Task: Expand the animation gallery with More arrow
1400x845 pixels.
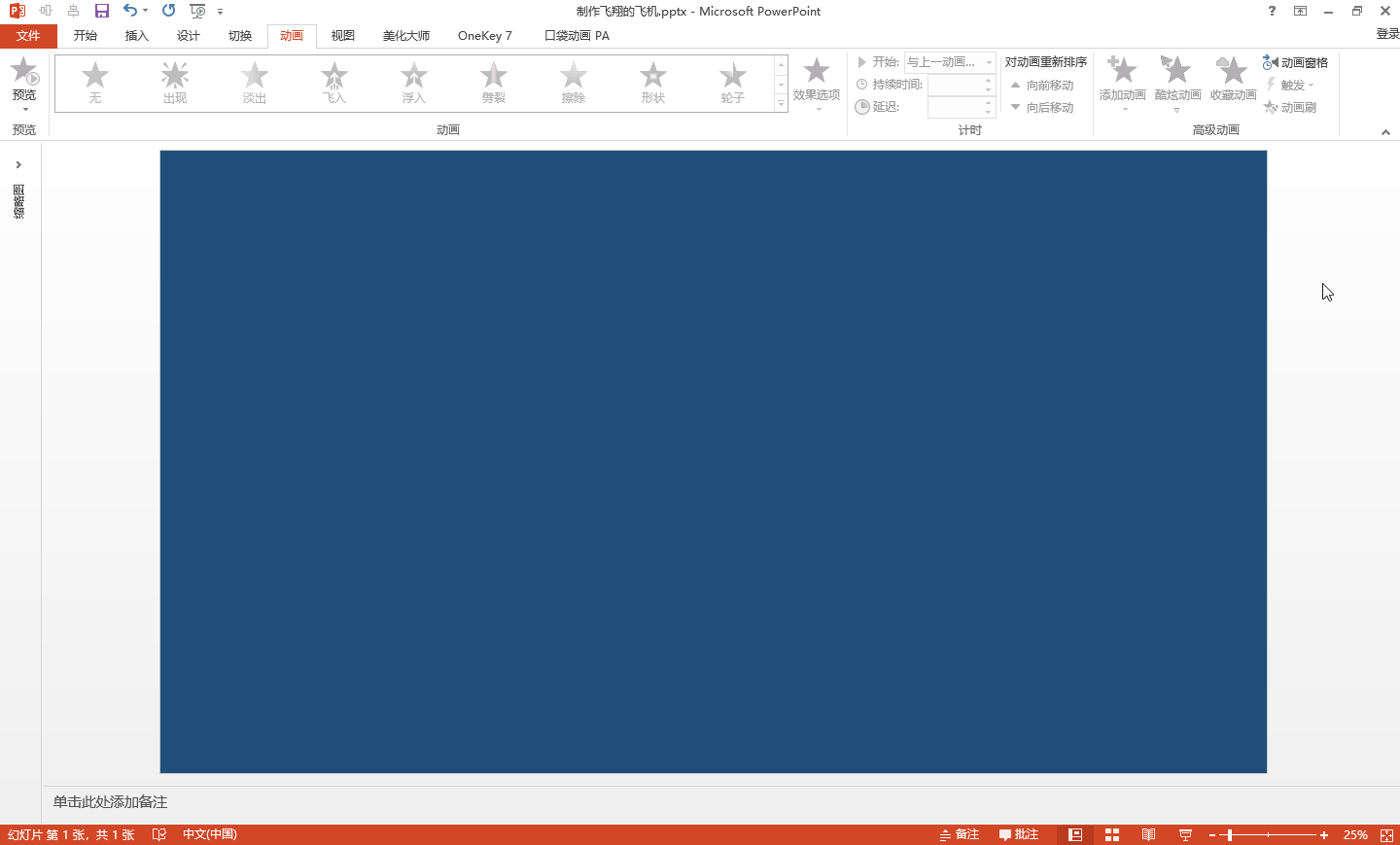Action: coord(781,104)
